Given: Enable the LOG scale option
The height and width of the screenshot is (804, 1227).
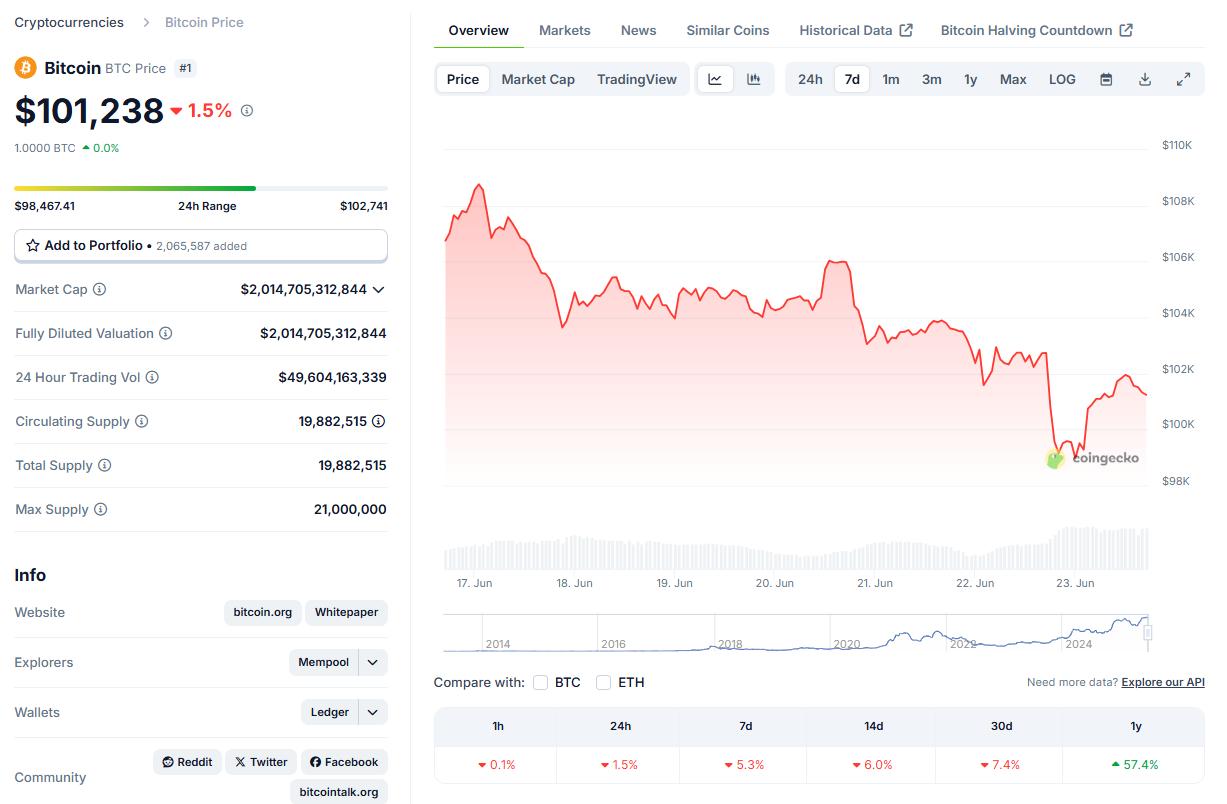Looking at the screenshot, I should 1062,79.
